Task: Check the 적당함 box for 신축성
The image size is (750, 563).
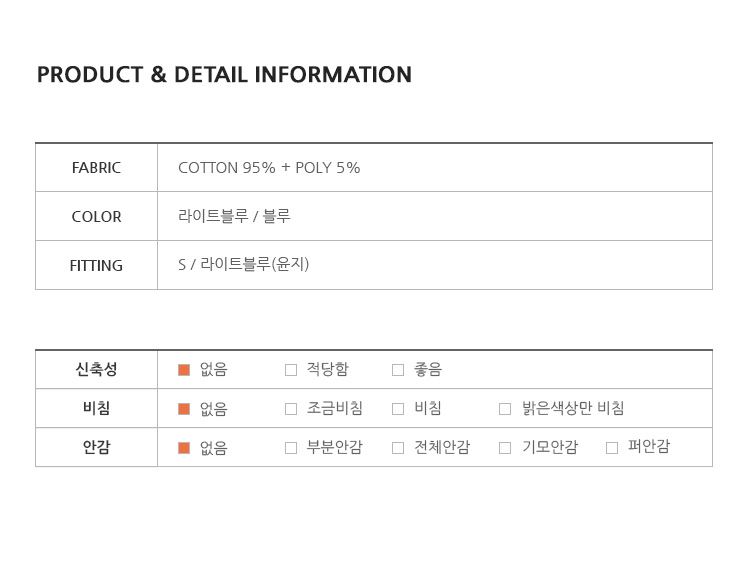Action: [x=291, y=370]
